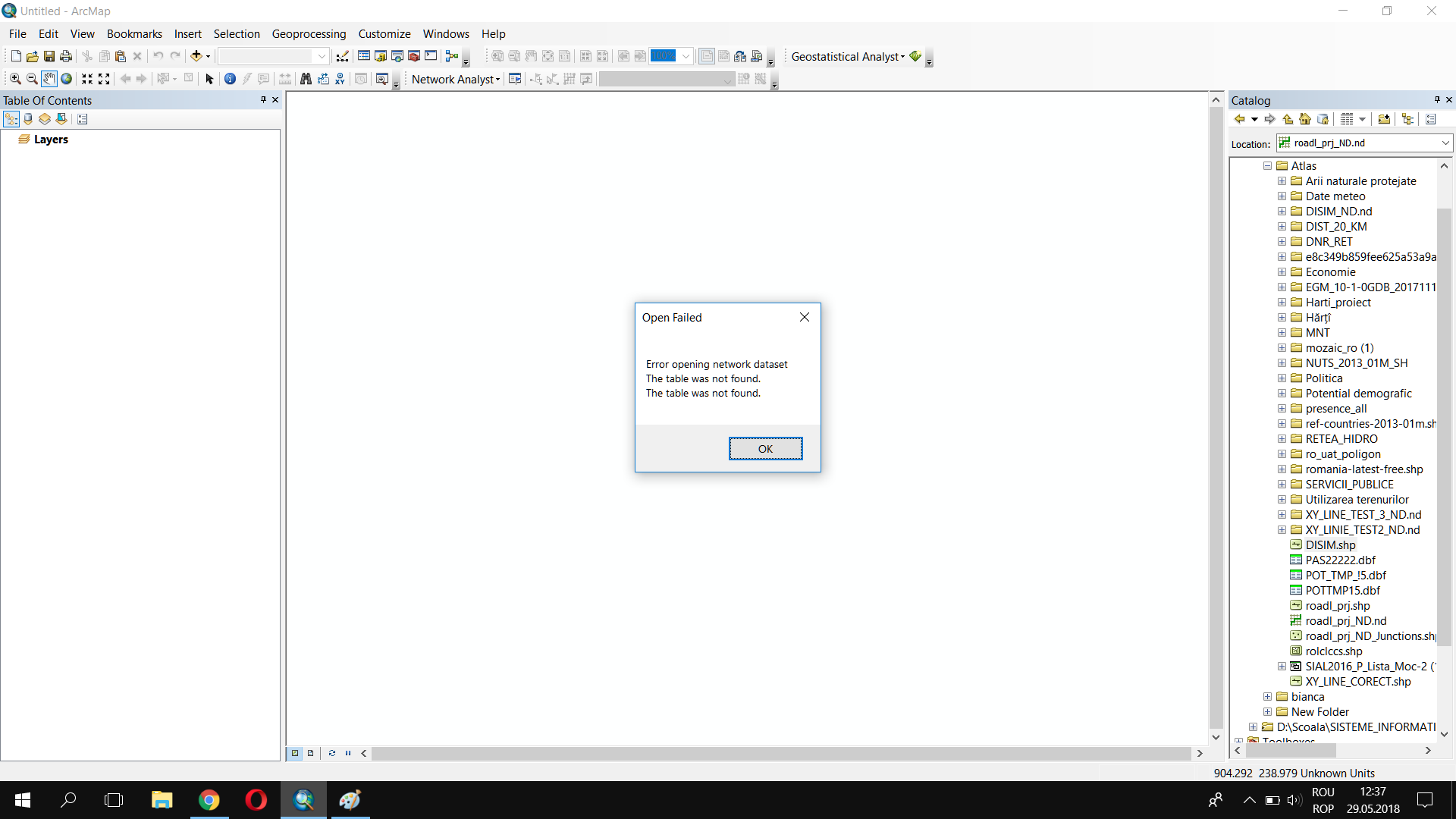Open the Geoprocessing menu

tap(309, 34)
